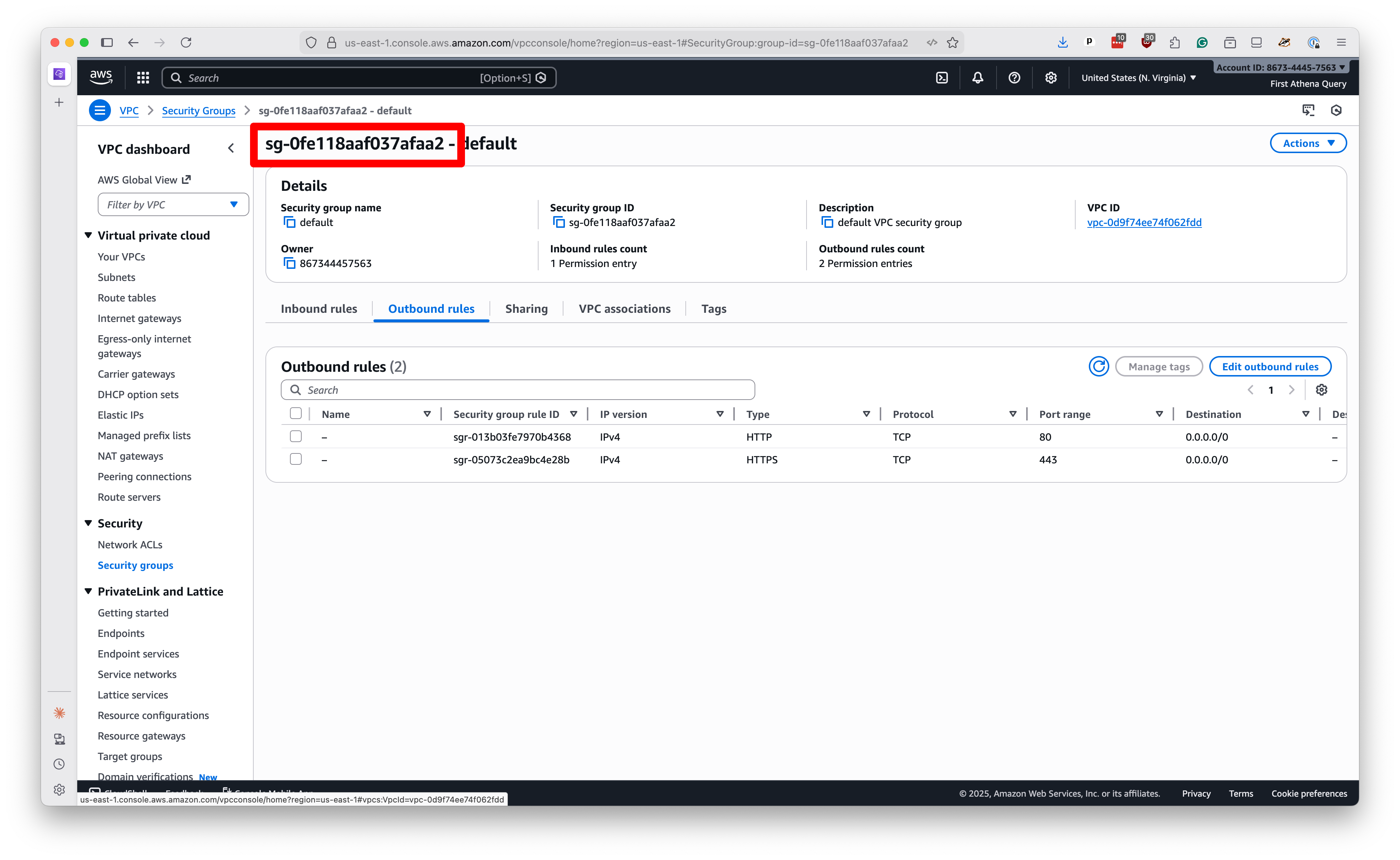Open the vpc-0d9f74ee74f062fdd link

tap(1144, 222)
